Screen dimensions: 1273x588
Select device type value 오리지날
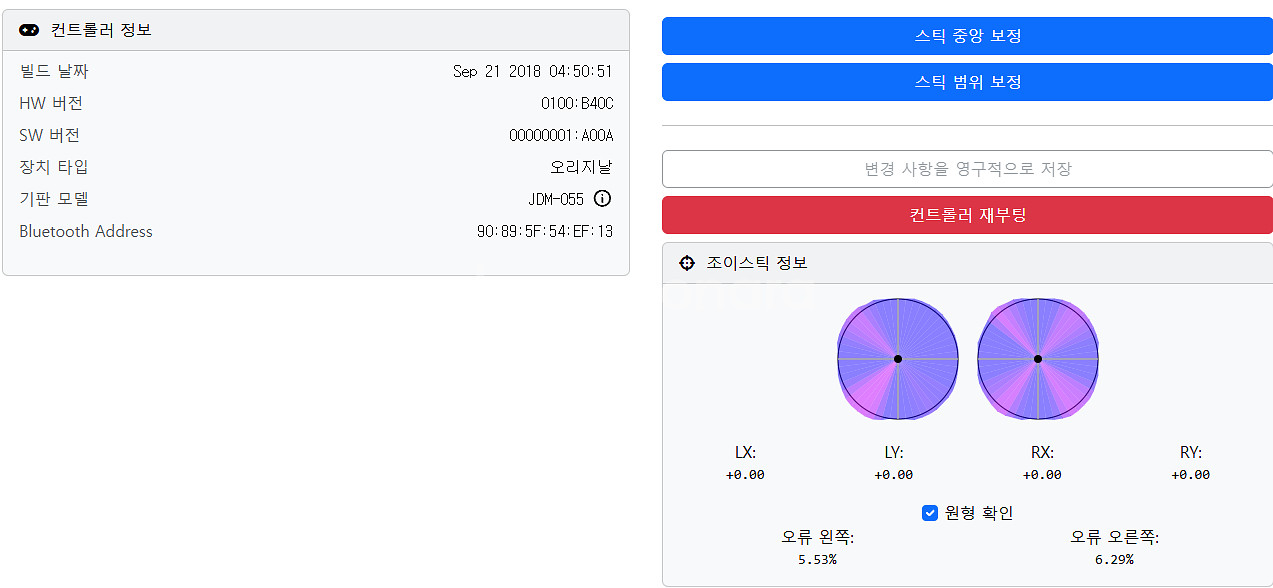[581, 167]
